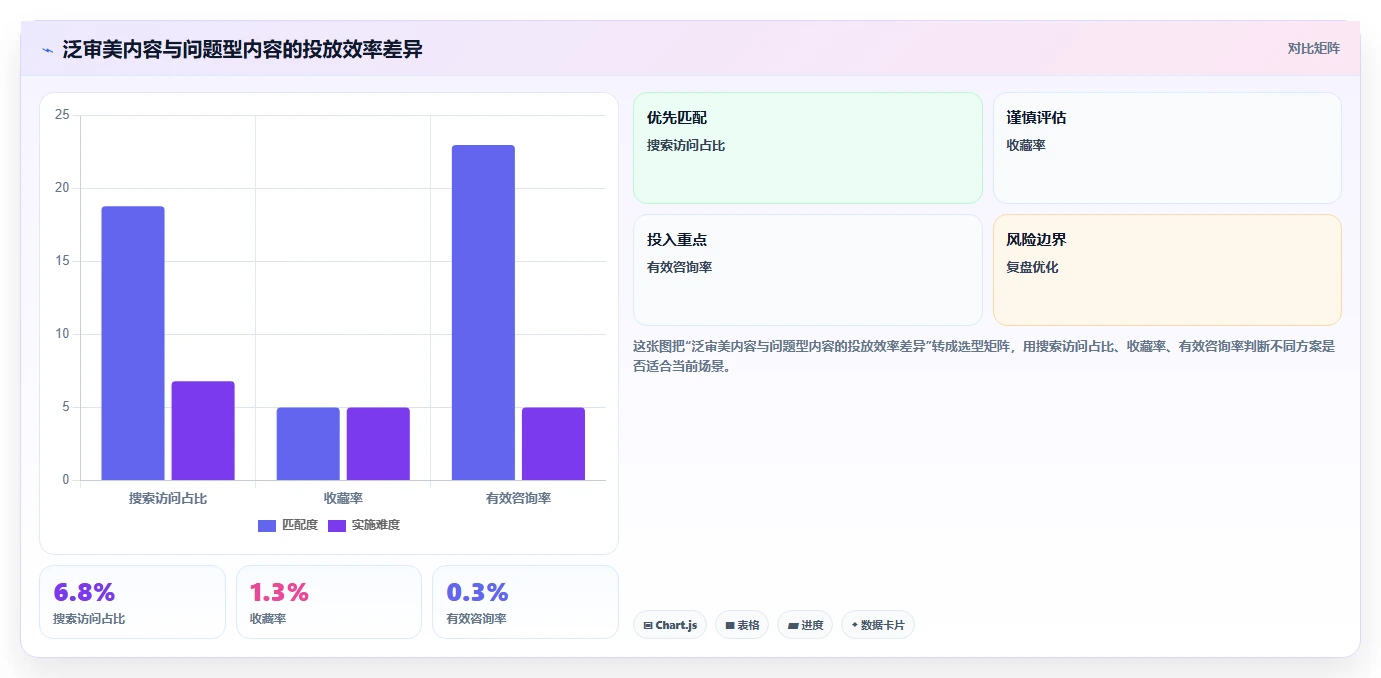
Task: Click the 1.3% 收藏率 stat card
Action: [x=329, y=602]
